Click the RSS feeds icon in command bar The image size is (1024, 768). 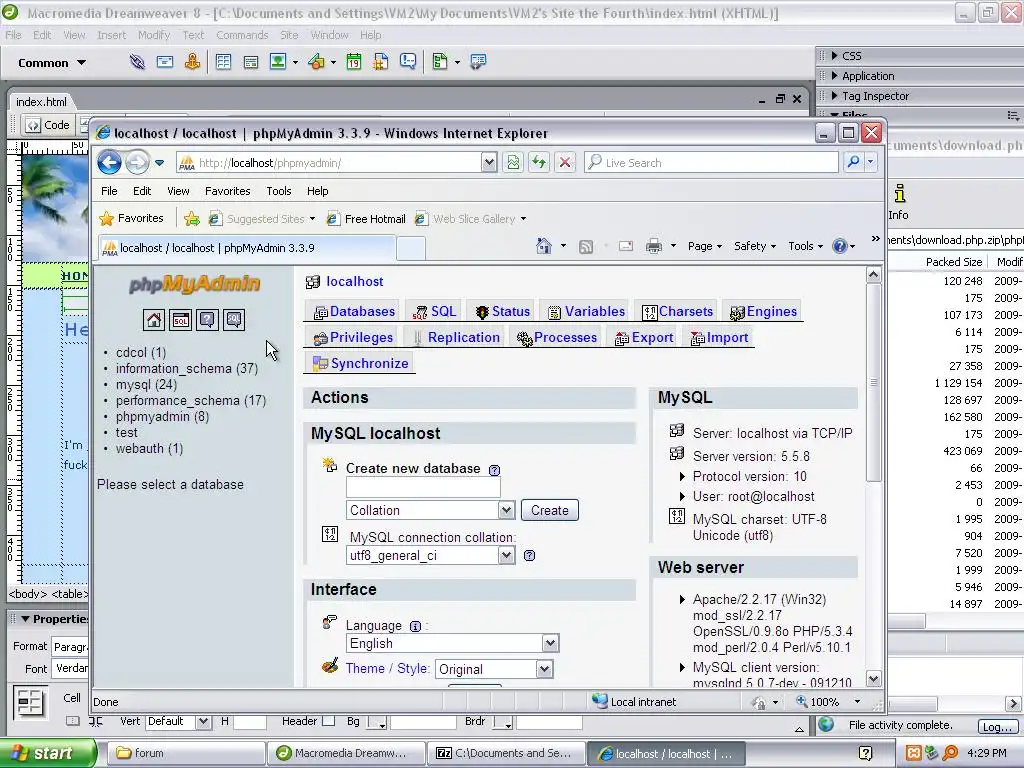pos(586,246)
